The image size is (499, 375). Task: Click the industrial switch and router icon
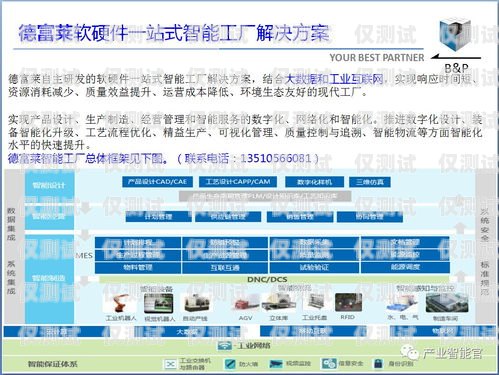pos(170,364)
